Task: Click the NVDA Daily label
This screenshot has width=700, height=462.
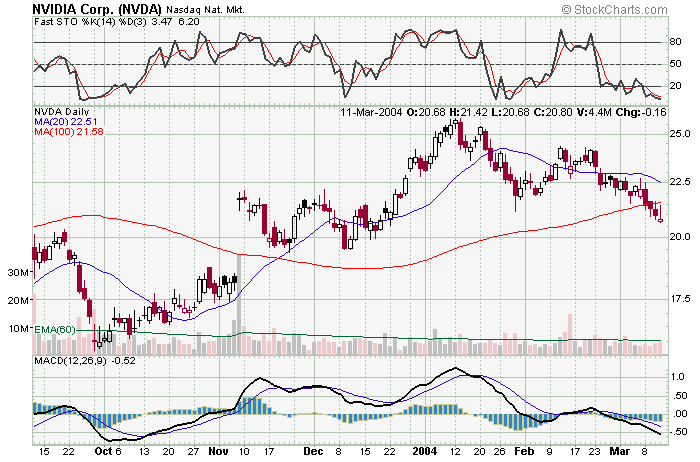Action: [x=62, y=112]
